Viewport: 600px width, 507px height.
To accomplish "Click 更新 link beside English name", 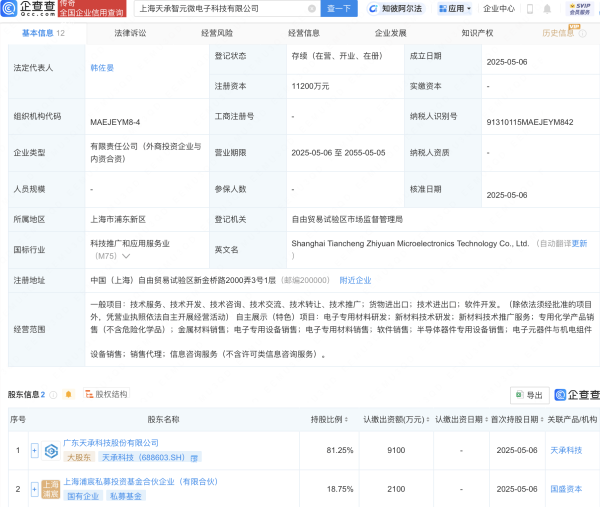I will click(579, 243).
